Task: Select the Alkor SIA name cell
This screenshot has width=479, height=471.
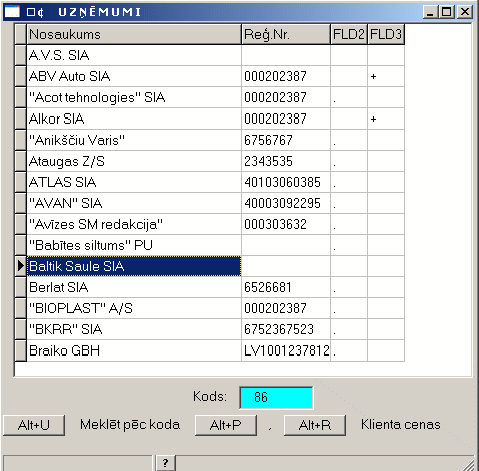Action: pos(134,119)
